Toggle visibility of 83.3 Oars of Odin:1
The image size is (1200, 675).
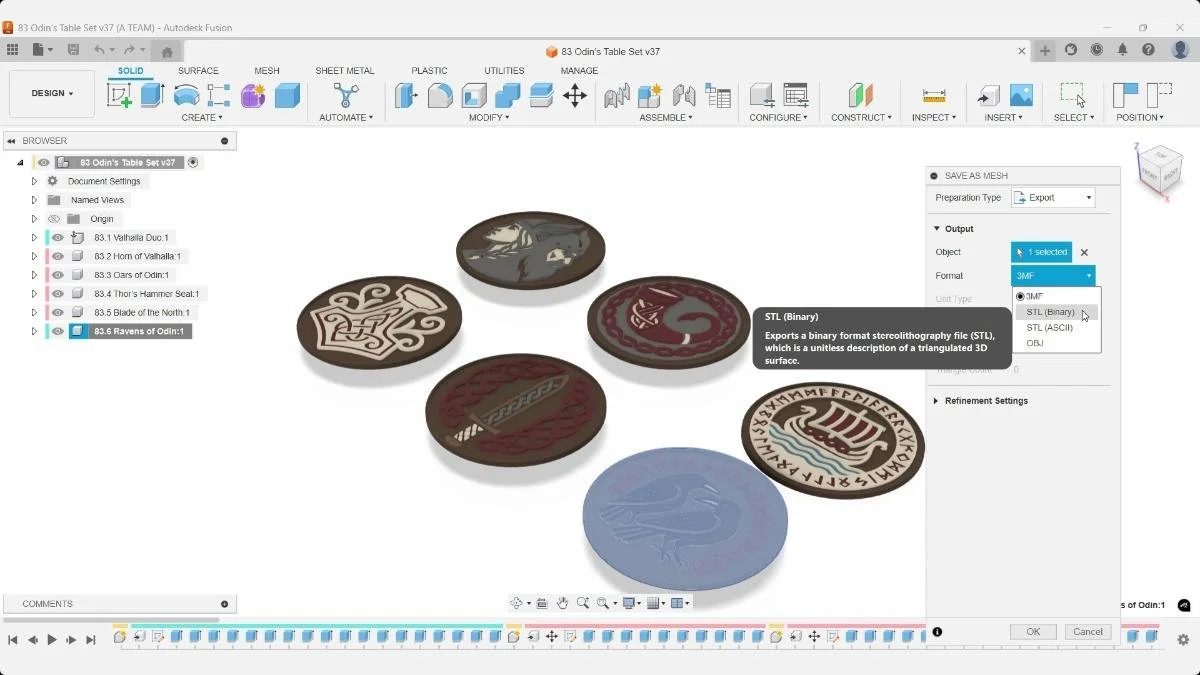coord(58,275)
